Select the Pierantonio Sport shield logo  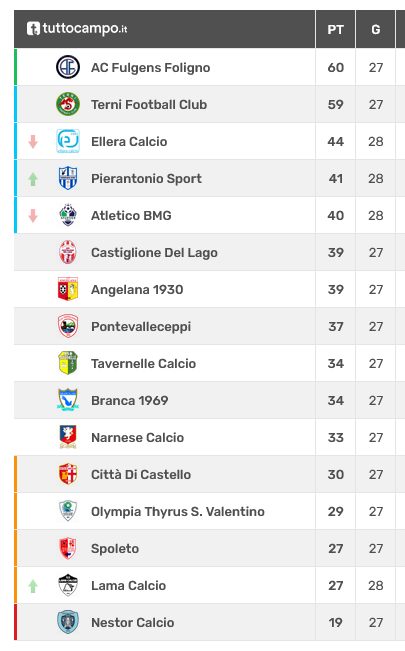pos(68,178)
